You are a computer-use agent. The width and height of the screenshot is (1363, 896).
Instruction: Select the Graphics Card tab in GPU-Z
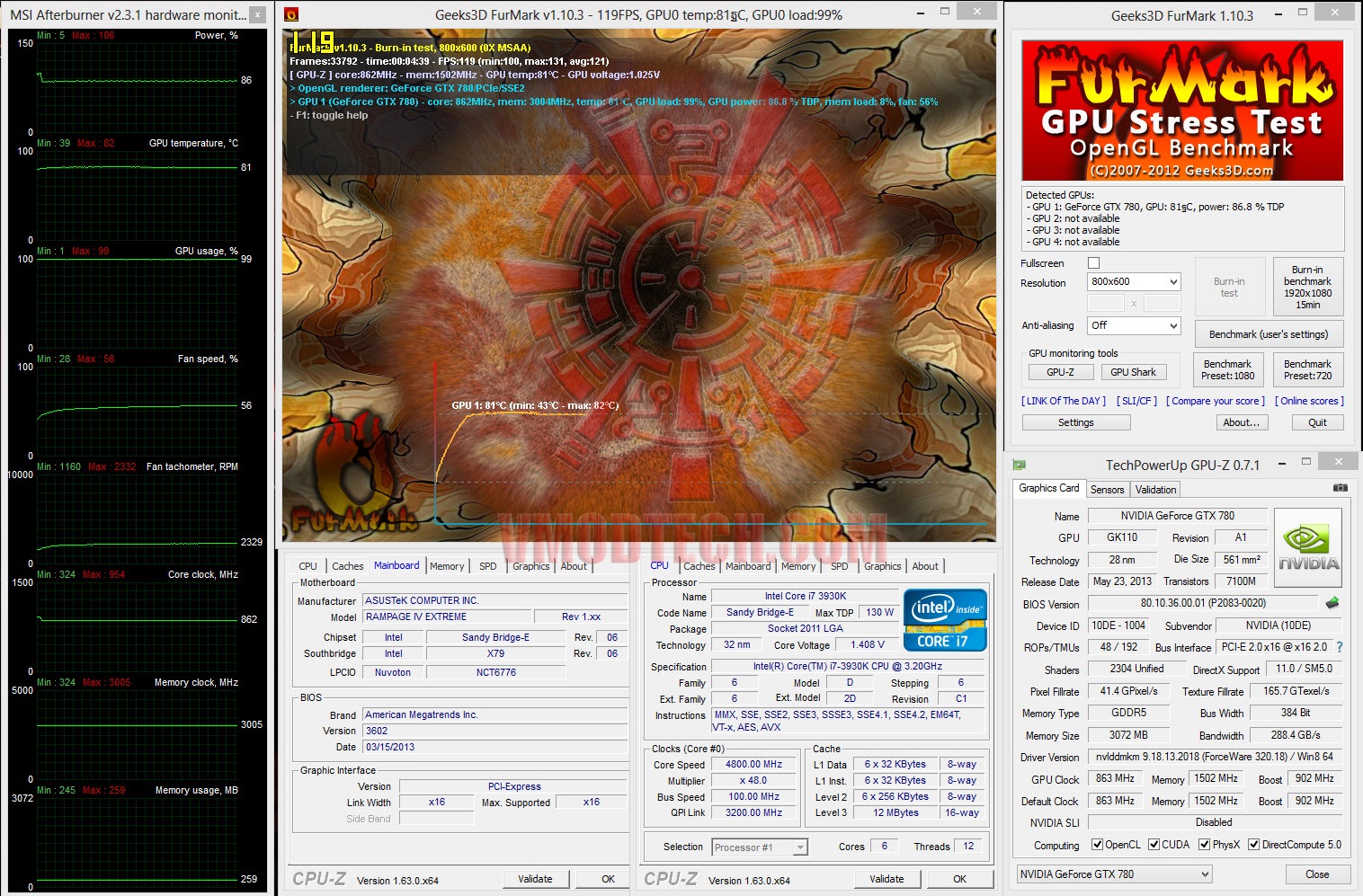click(1049, 488)
